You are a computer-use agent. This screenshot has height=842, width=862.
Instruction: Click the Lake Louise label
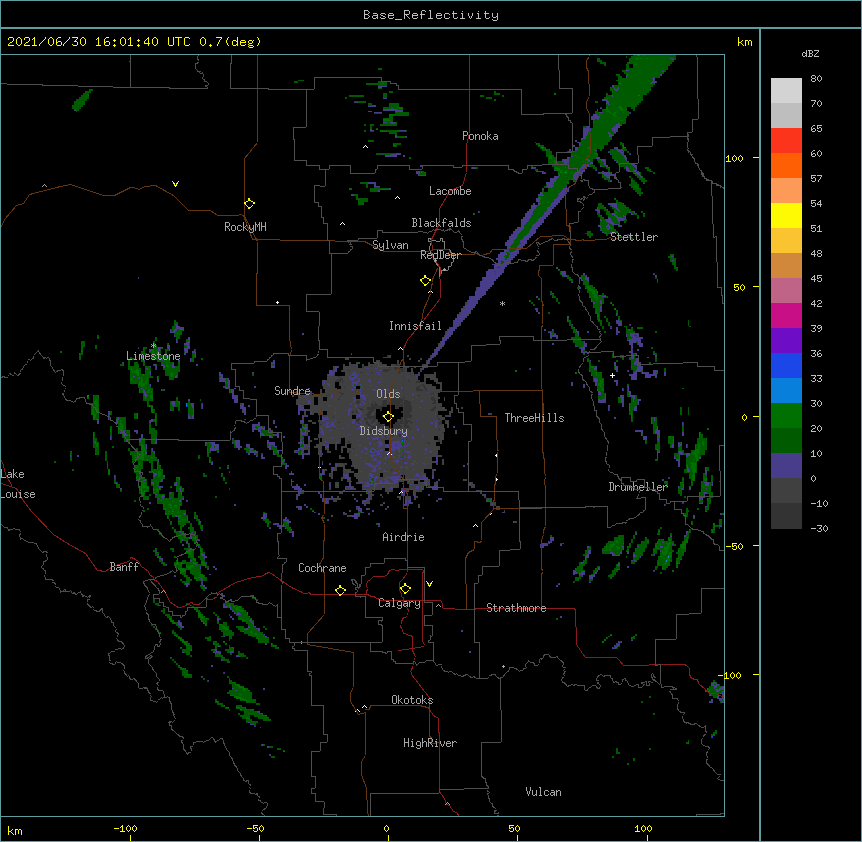tap(18, 484)
